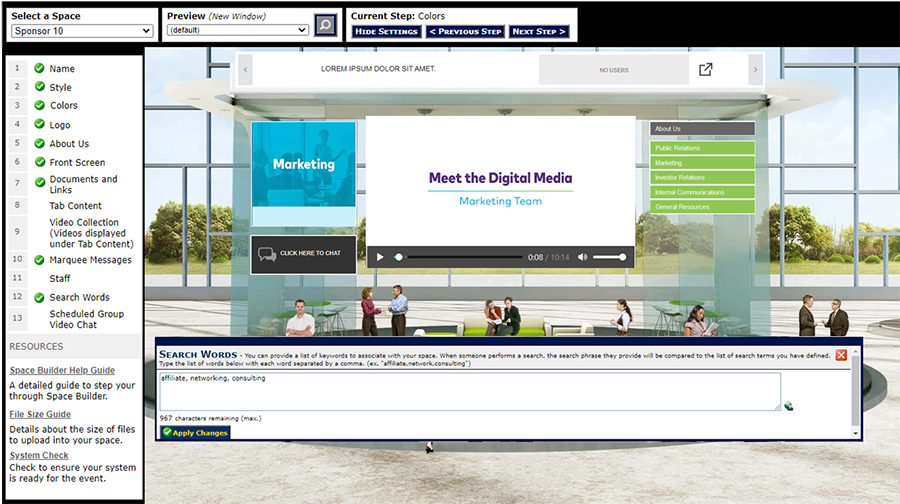Click the chat bubble icon
This screenshot has width=900, height=504.
click(x=267, y=253)
